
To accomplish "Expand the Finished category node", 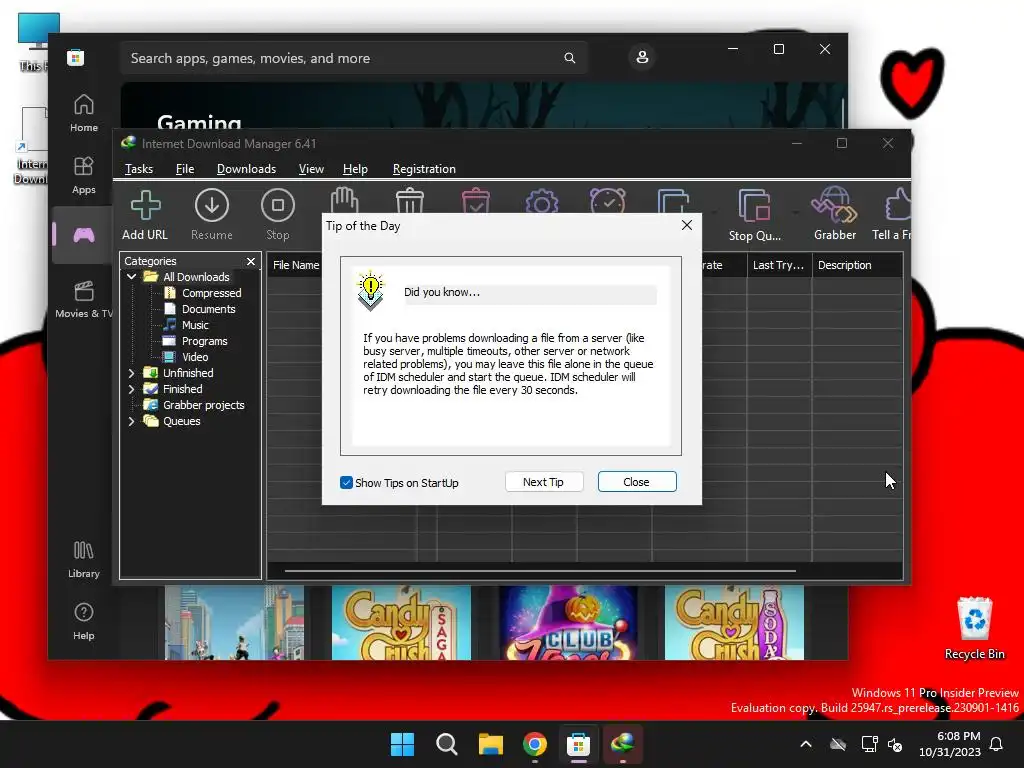I will (x=131, y=389).
